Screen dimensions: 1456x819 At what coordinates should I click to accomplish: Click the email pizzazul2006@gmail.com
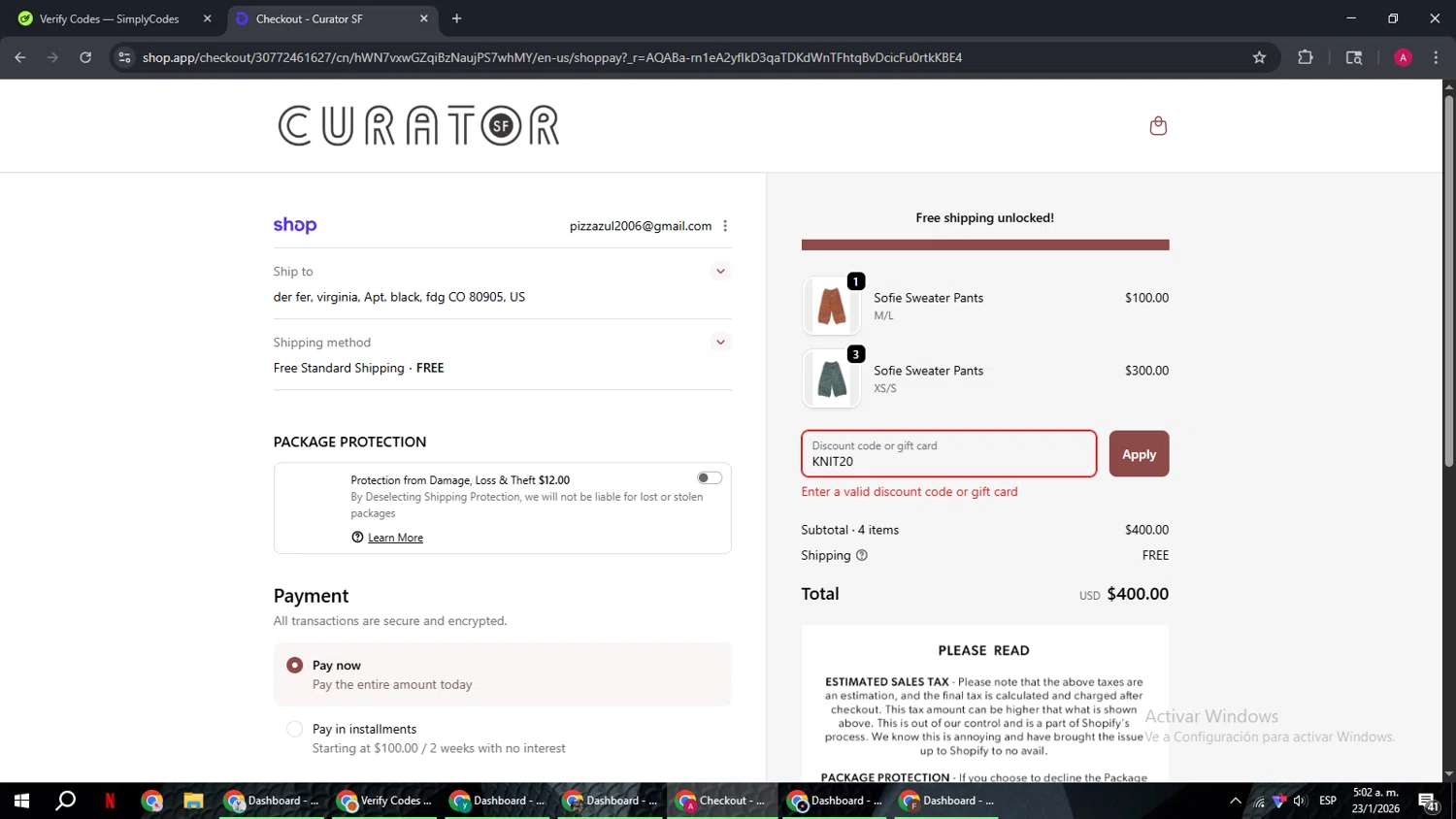(641, 226)
